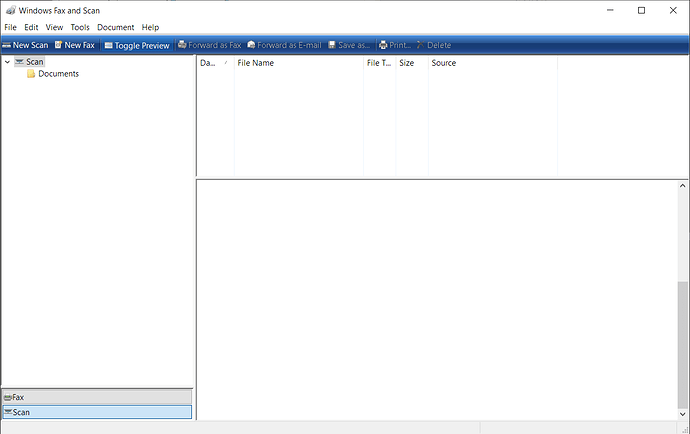Sort list by File Name column

pos(298,63)
